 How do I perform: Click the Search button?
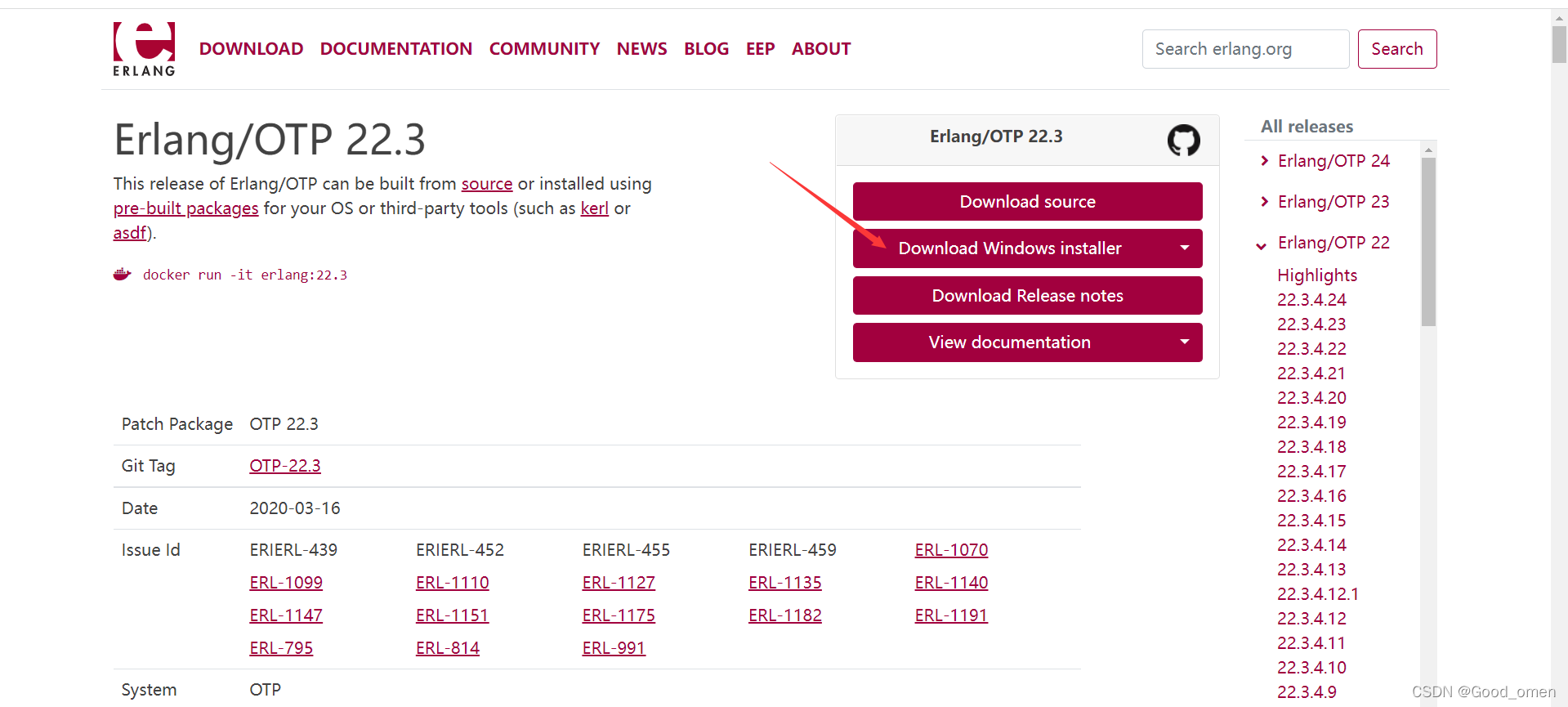[x=1397, y=49]
